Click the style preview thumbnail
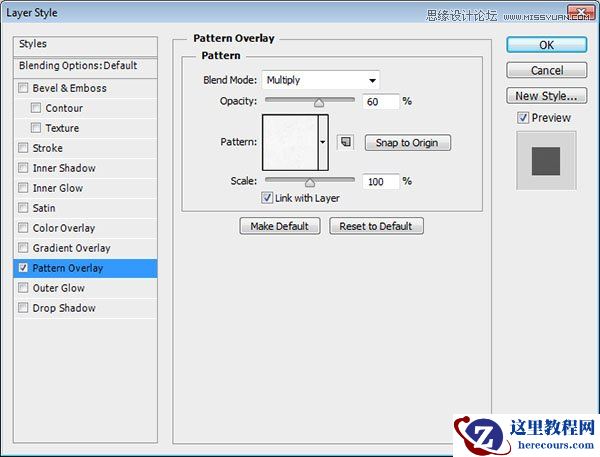 click(546, 161)
